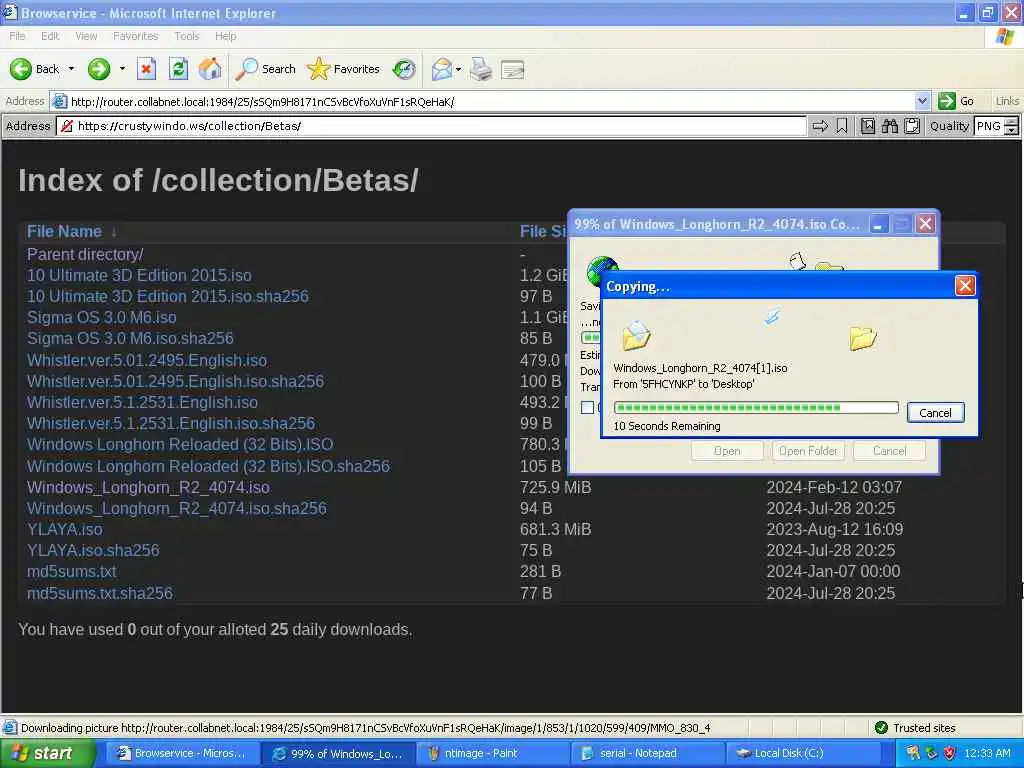Go to Home page icon
Screen dimensions: 1024x768
210,69
